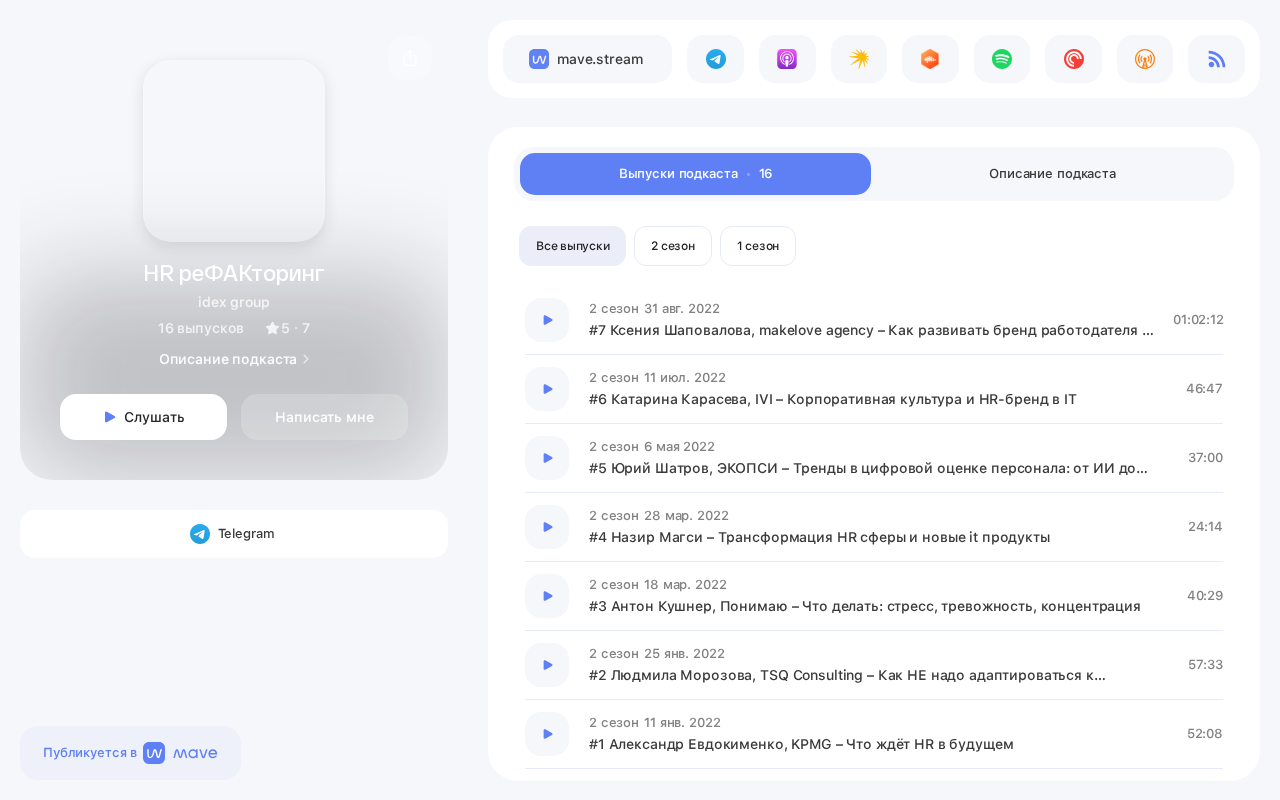Open the RSS feed icon

click(1216, 59)
